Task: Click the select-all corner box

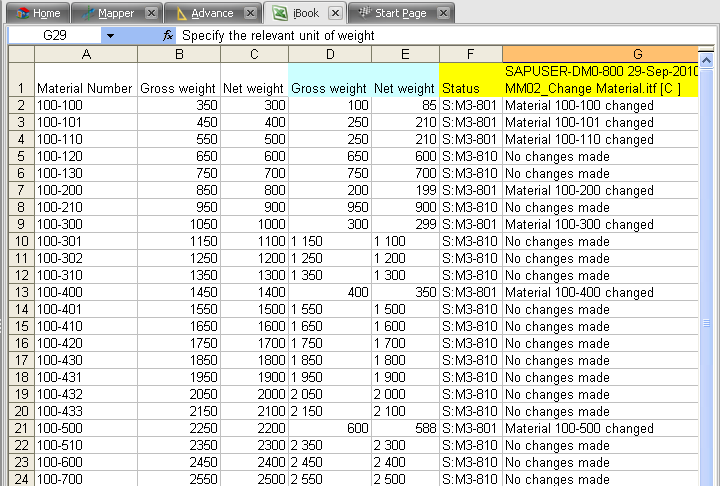Action: 20,54
